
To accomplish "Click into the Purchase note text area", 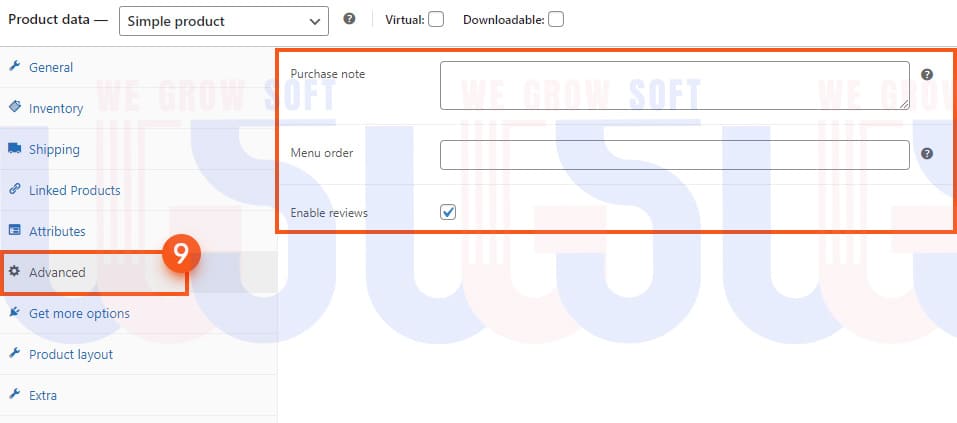I will (x=674, y=85).
